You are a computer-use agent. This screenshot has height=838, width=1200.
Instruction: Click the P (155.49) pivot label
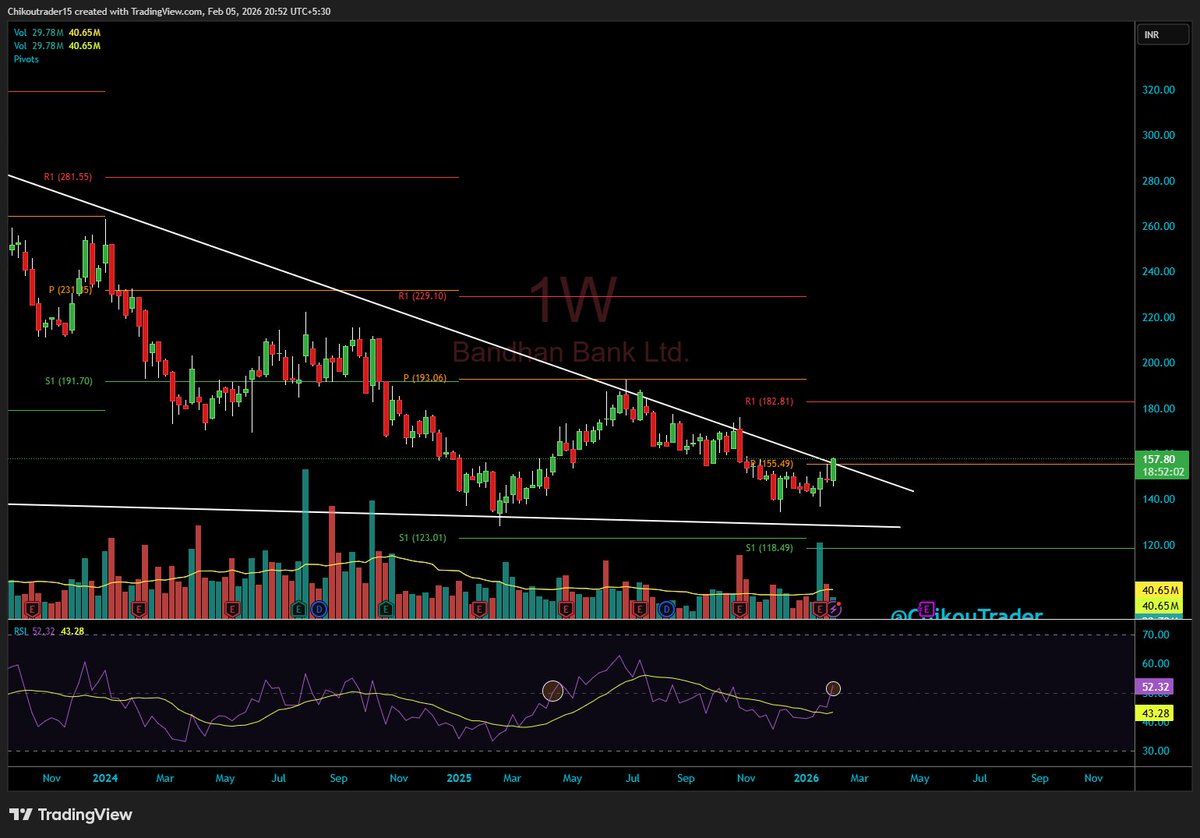click(x=771, y=463)
